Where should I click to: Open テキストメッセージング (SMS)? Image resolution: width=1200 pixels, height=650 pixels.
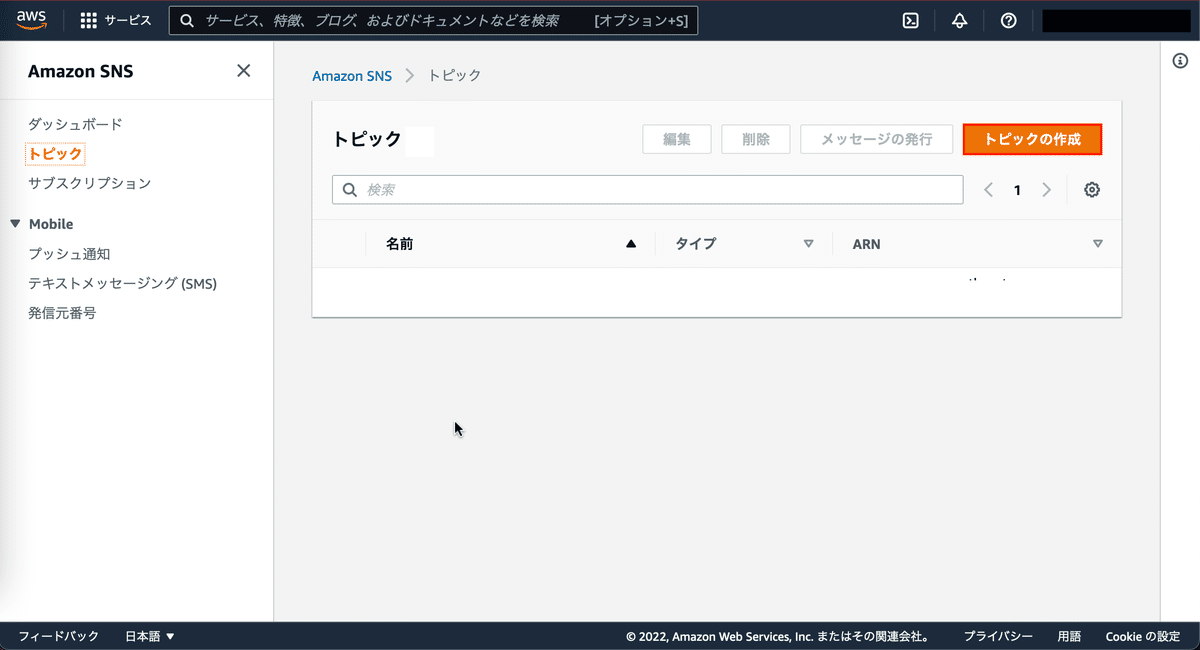(122, 283)
